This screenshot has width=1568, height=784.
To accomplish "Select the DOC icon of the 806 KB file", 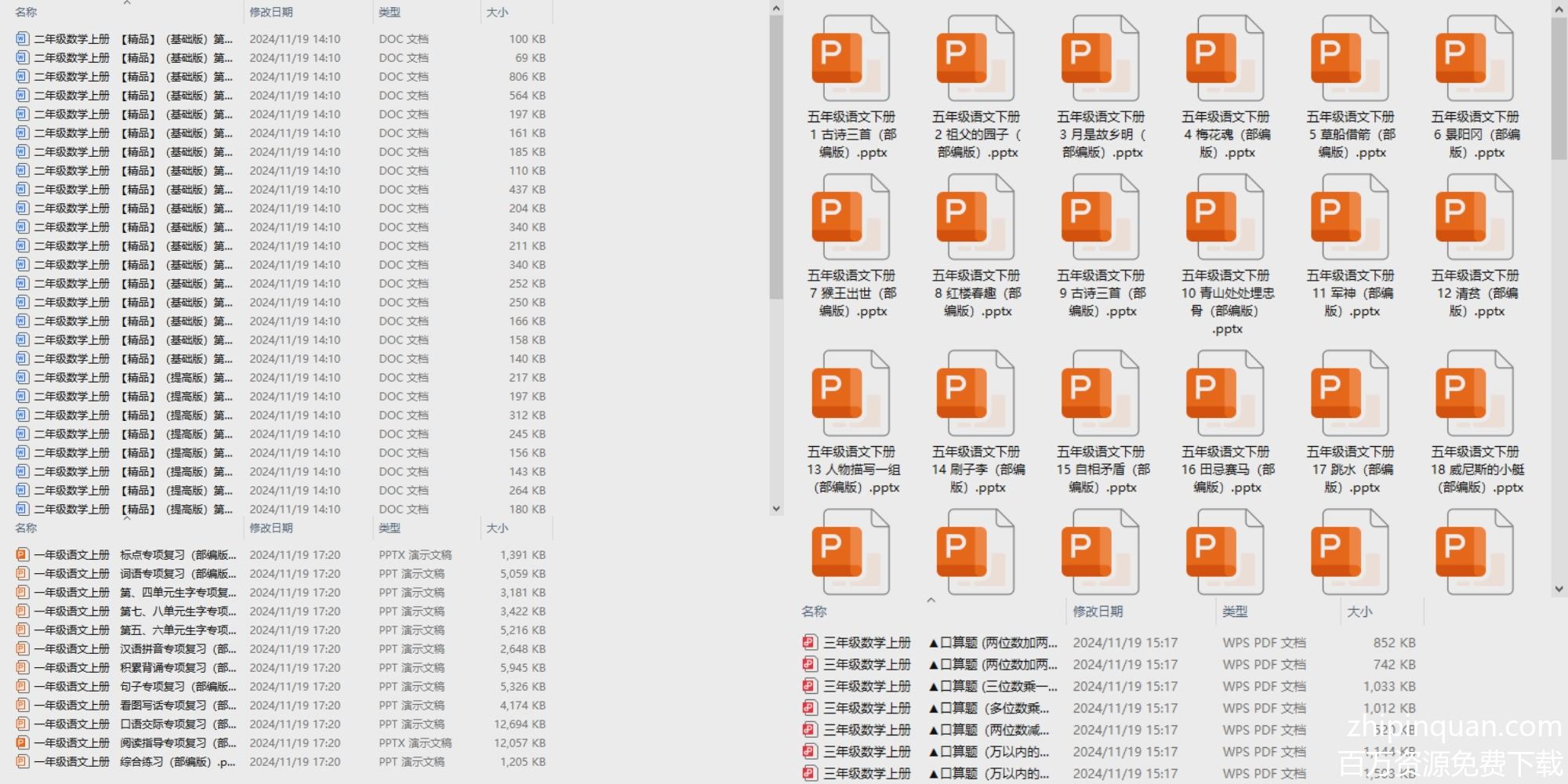I will point(22,77).
